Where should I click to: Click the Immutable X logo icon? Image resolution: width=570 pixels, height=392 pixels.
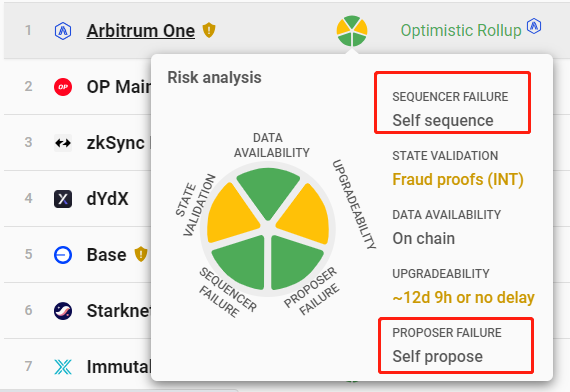(63, 367)
